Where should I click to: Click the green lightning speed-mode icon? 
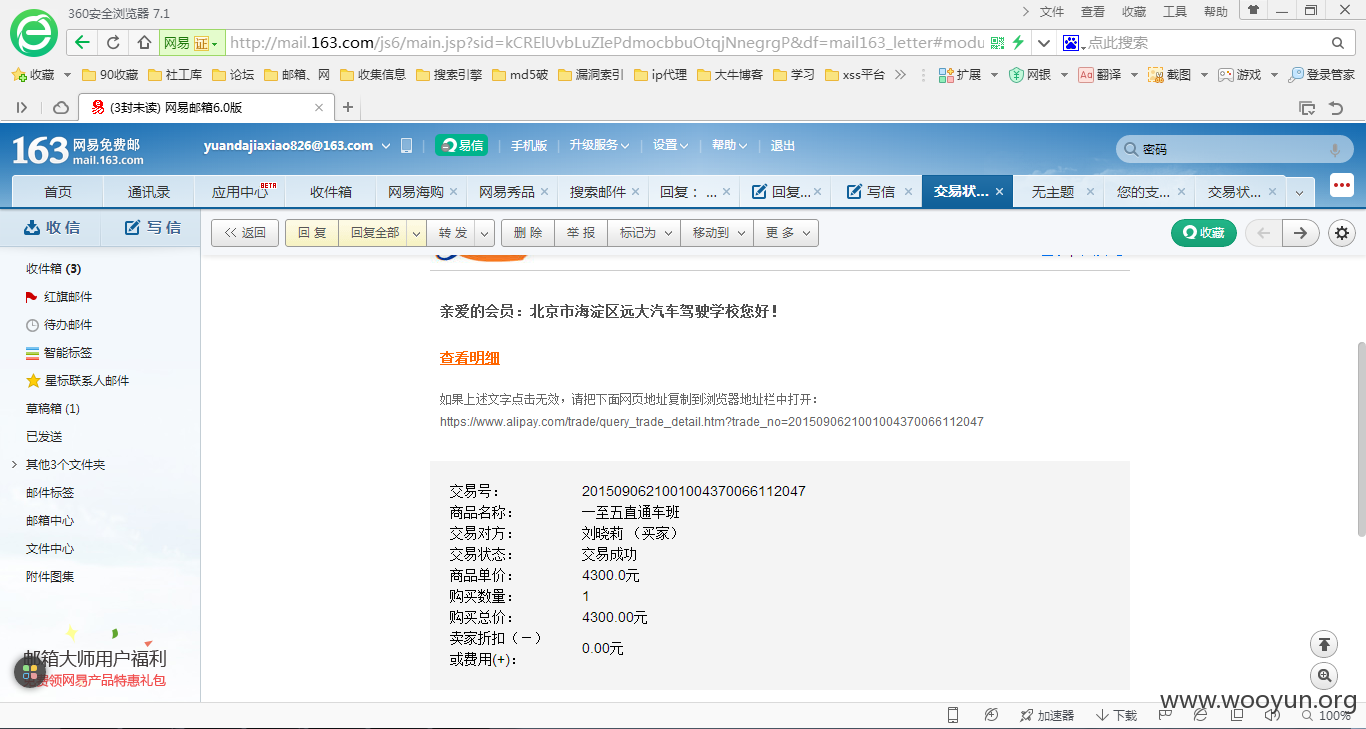pyautogui.click(x=1018, y=43)
